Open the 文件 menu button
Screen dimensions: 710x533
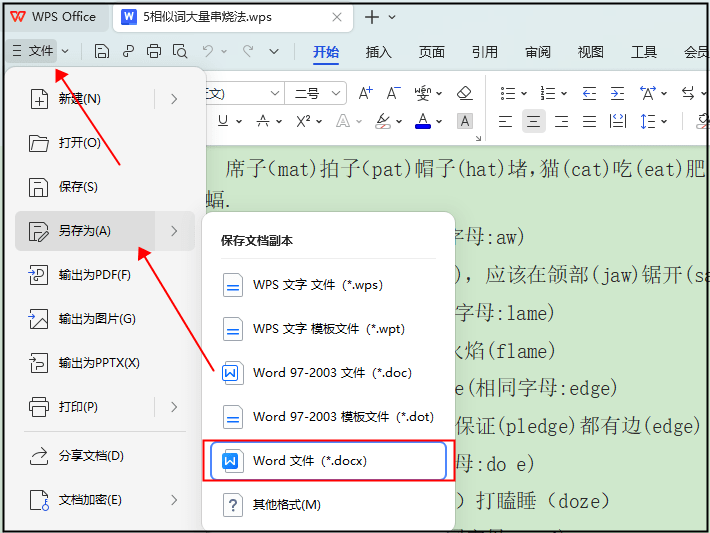tap(32, 51)
